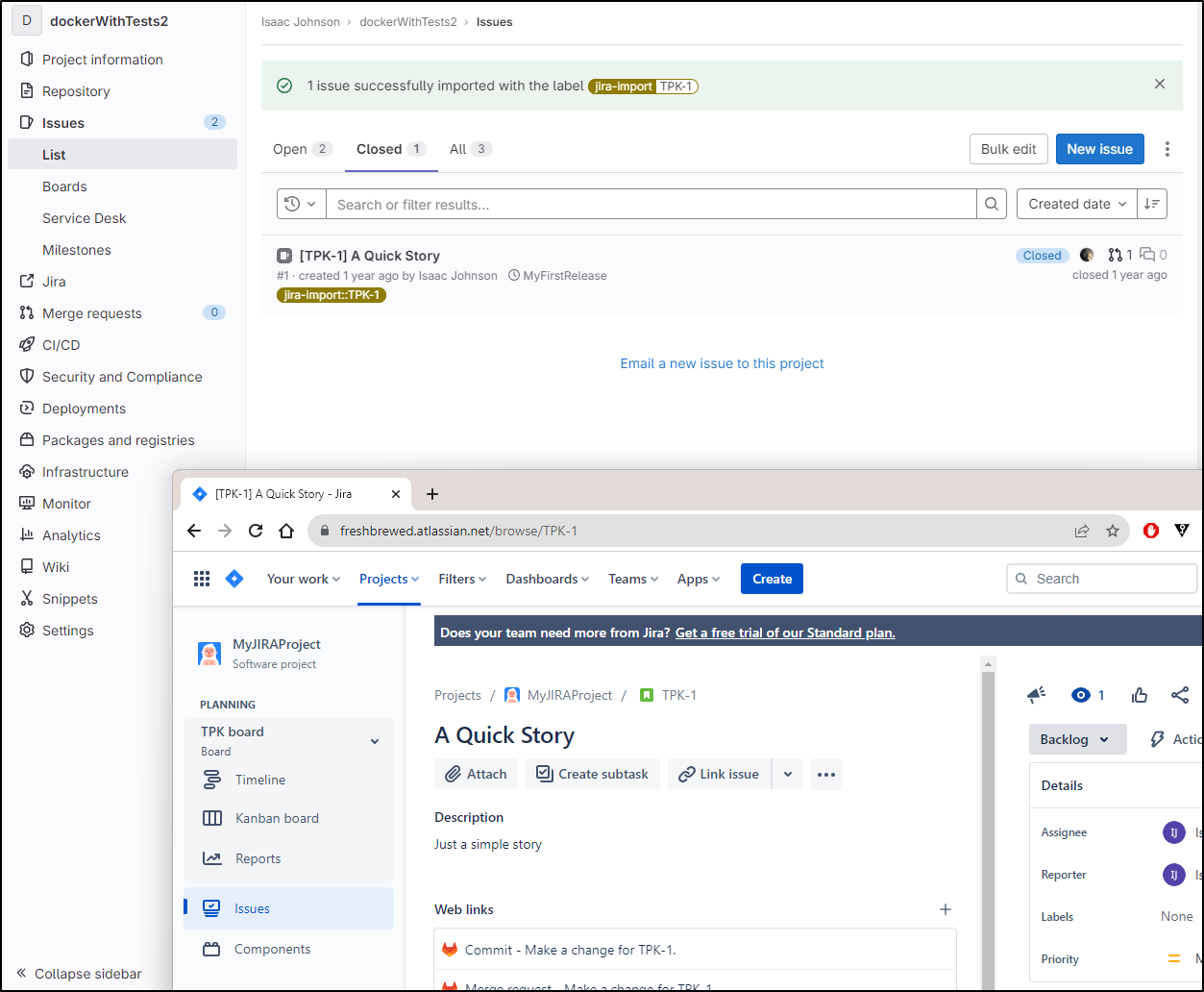Click the Link issue button in Jira

(x=720, y=774)
